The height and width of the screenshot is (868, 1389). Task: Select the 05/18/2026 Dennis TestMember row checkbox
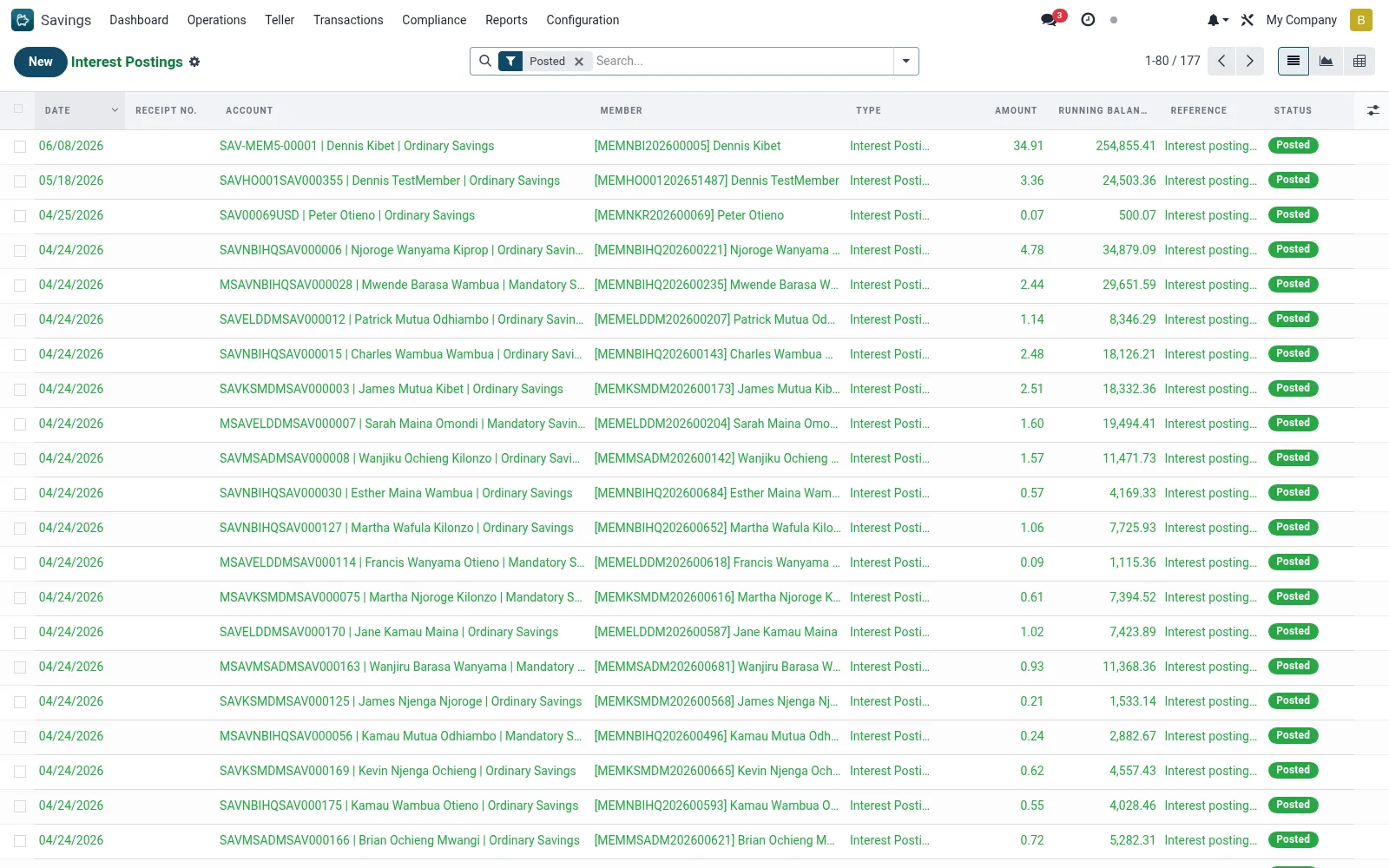tap(19, 181)
